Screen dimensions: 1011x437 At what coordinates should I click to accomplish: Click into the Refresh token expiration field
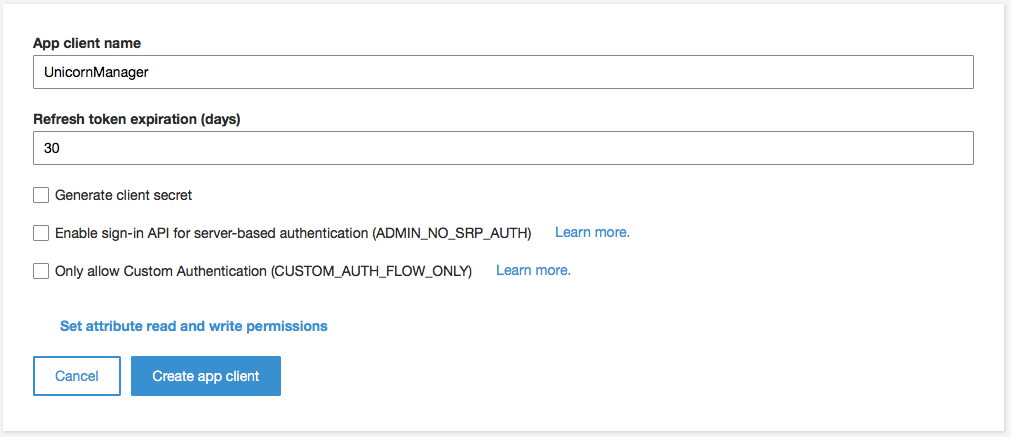[x=503, y=148]
